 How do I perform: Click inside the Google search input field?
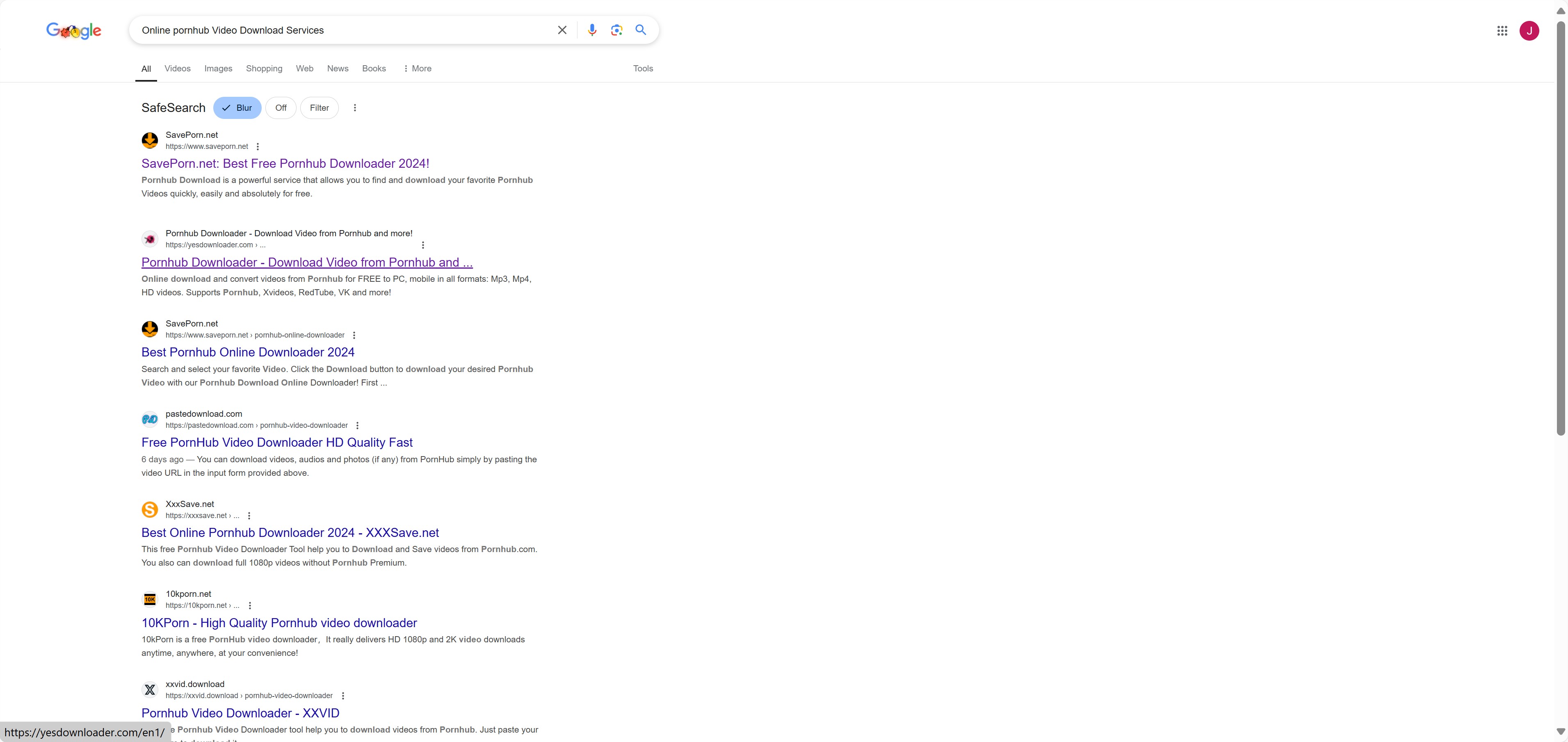[x=341, y=30]
